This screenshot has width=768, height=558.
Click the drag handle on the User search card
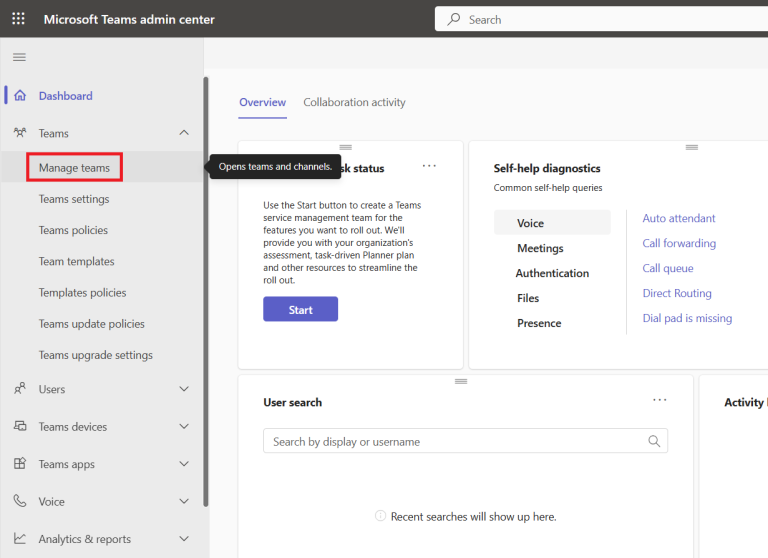pos(461,382)
